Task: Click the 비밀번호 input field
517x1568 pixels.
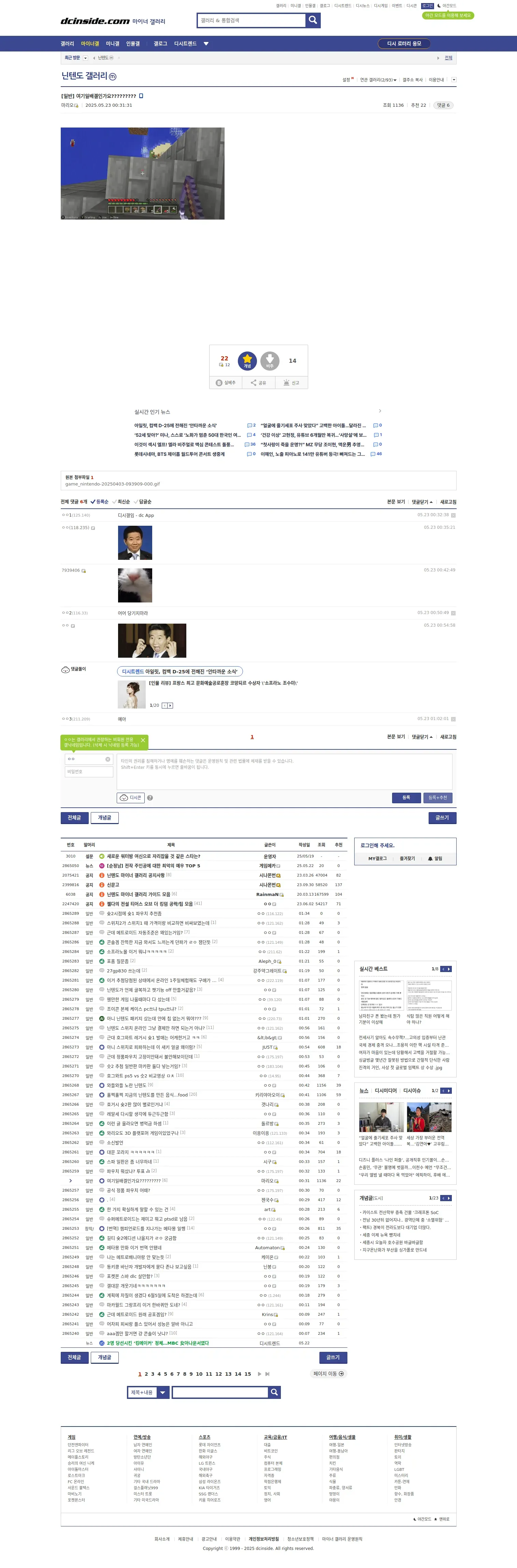Action: click(x=89, y=772)
